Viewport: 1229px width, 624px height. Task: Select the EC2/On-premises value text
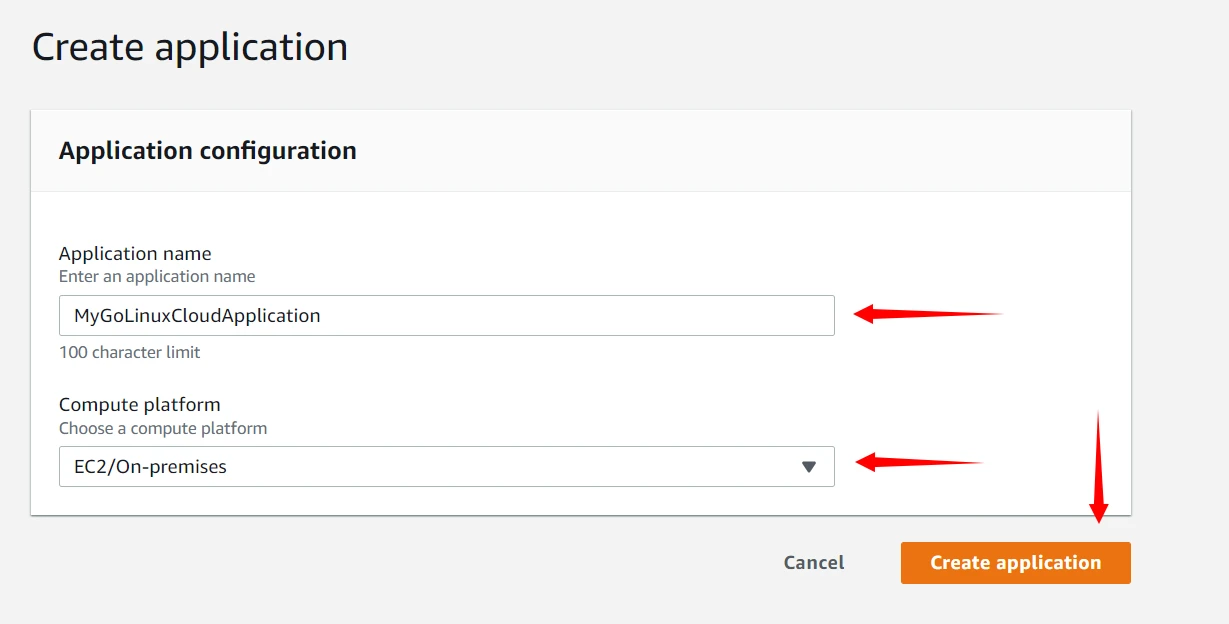150,467
